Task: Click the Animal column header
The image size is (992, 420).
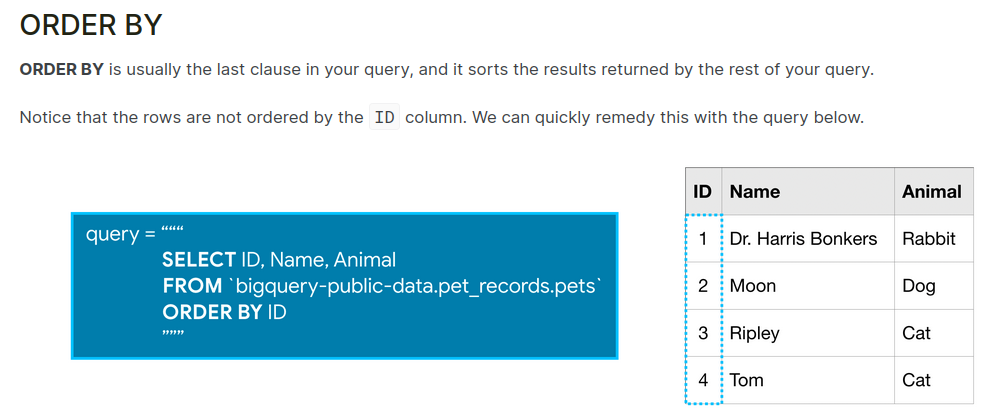Action: click(x=932, y=191)
